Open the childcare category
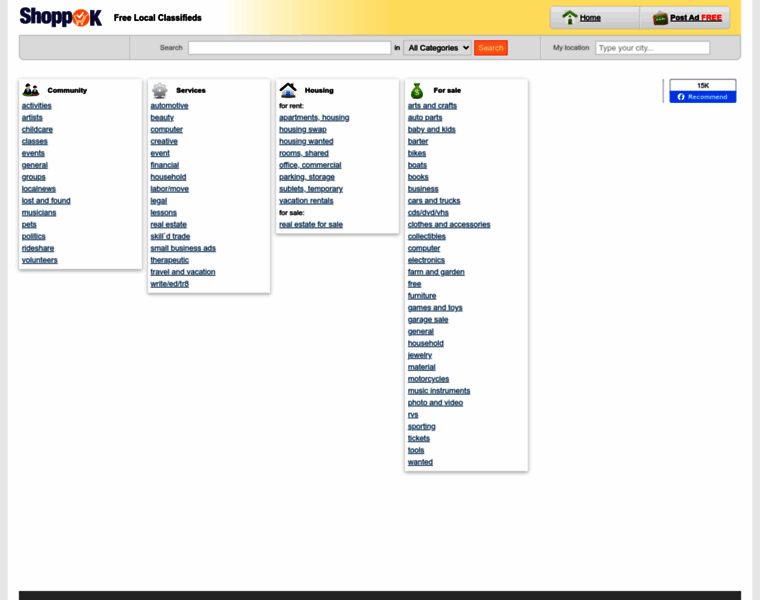Image resolution: width=760 pixels, height=600 pixels. tap(37, 129)
